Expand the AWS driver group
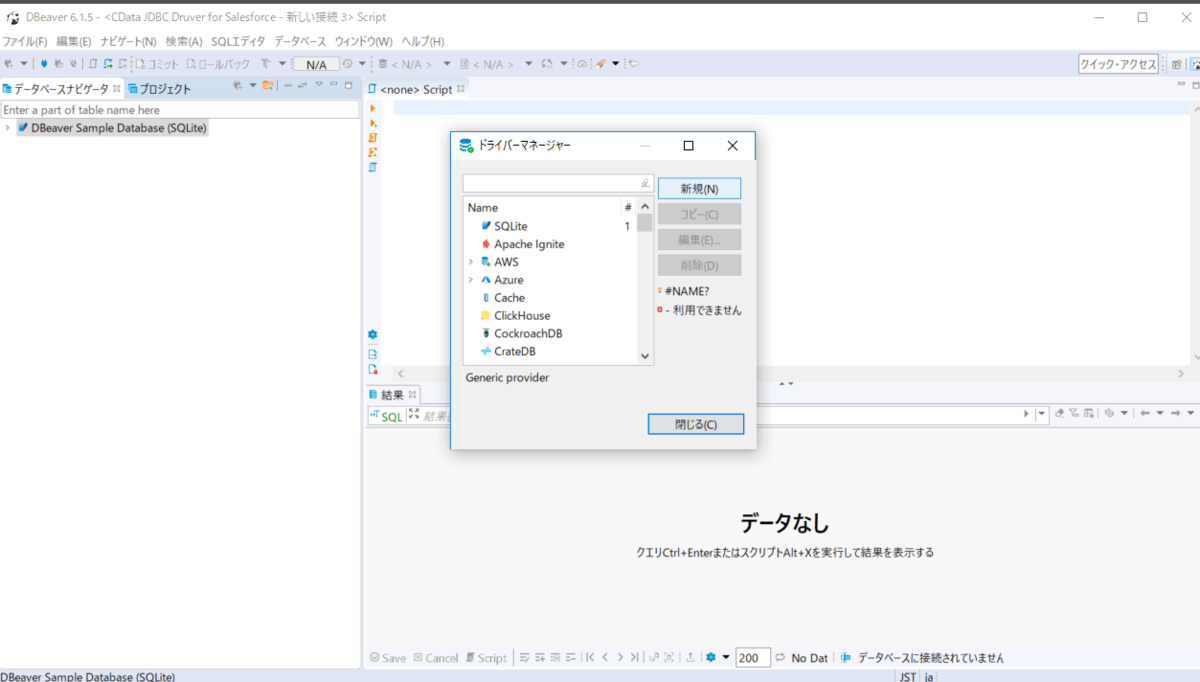 pos(470,262)
